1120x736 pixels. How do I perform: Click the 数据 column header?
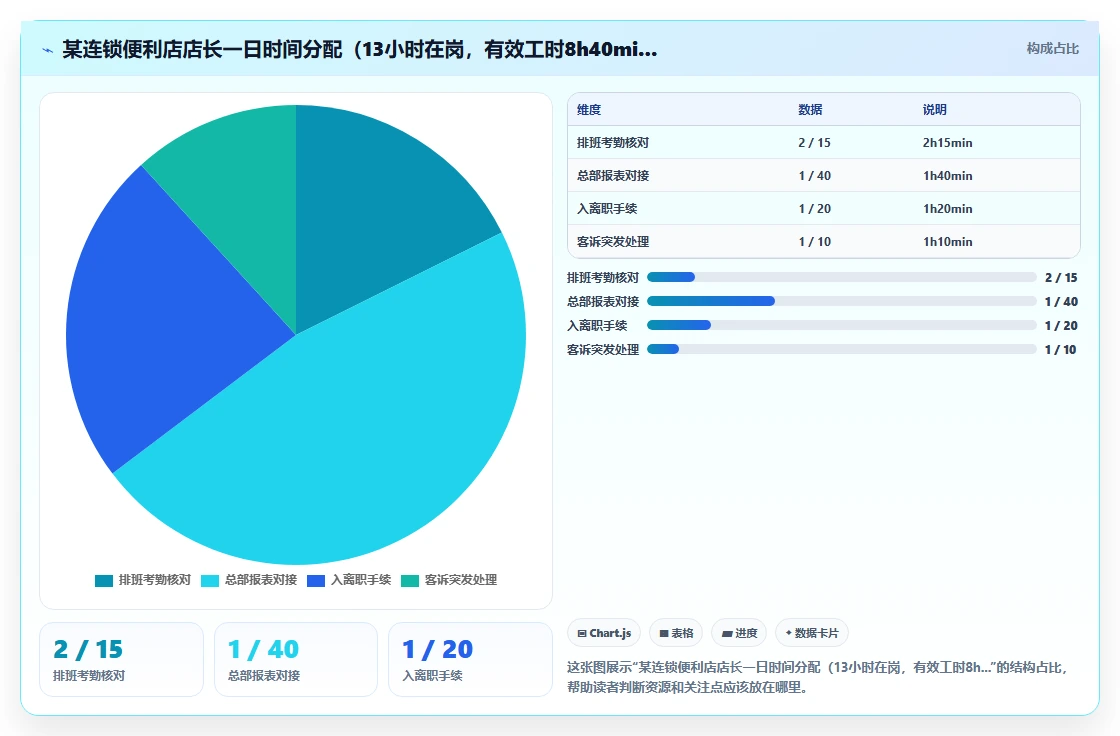pyautogui.click(x=810, y=109)
